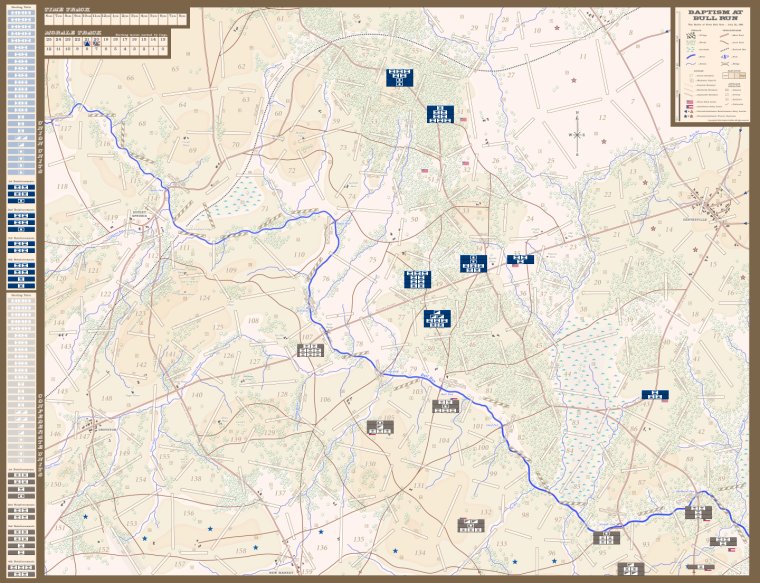Select the Union unit stack near area 55
This screenshot has height=583, width=760.
point(399,78)
